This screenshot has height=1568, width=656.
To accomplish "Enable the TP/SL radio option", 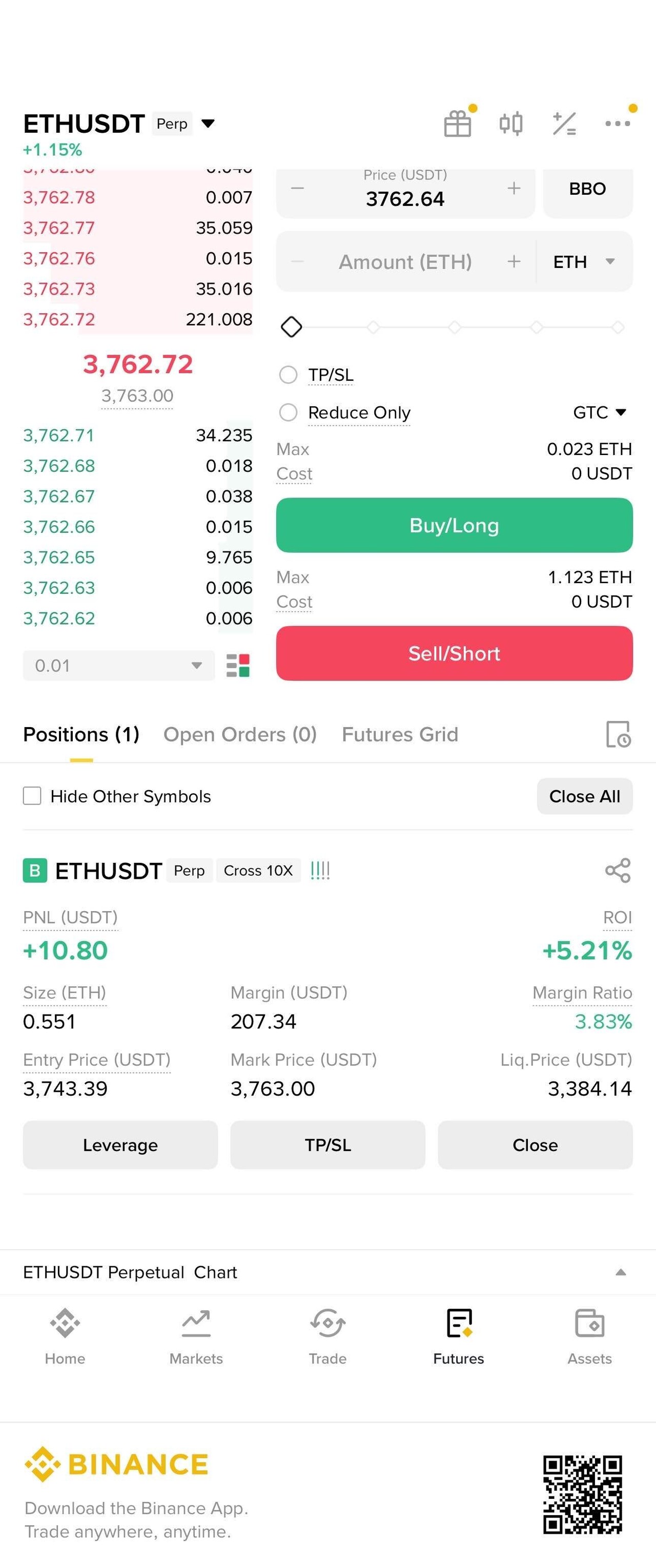I will (x=289, y=375).
